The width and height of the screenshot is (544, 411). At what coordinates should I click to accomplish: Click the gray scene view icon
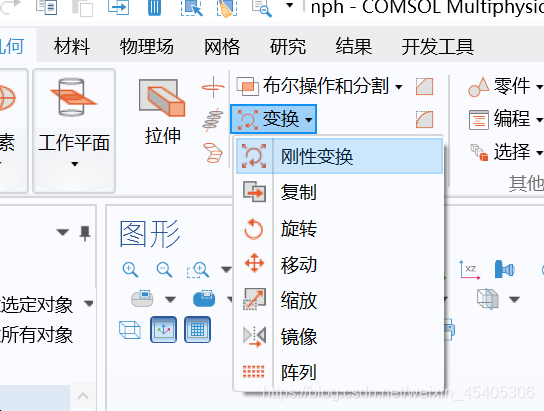pos(142,299)
